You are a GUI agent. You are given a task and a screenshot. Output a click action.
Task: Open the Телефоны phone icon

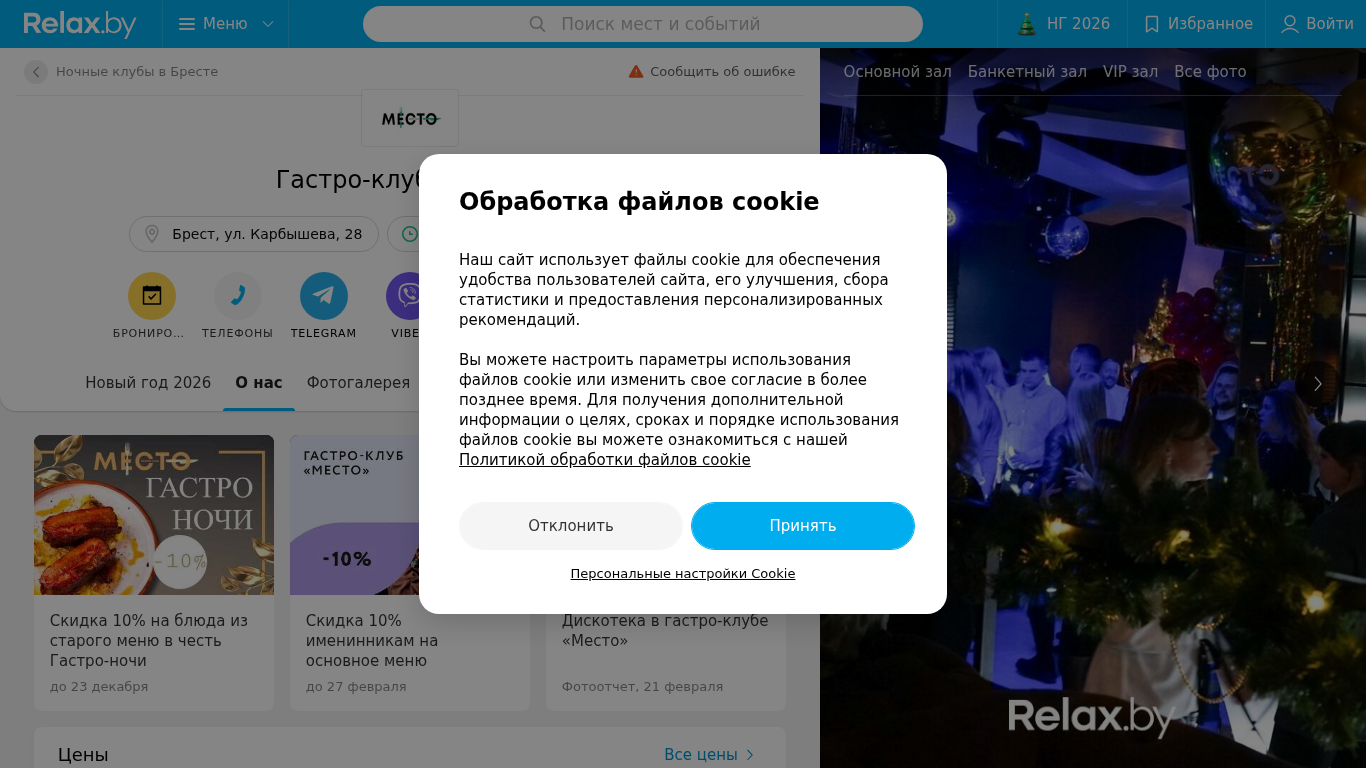pos(238,296)
